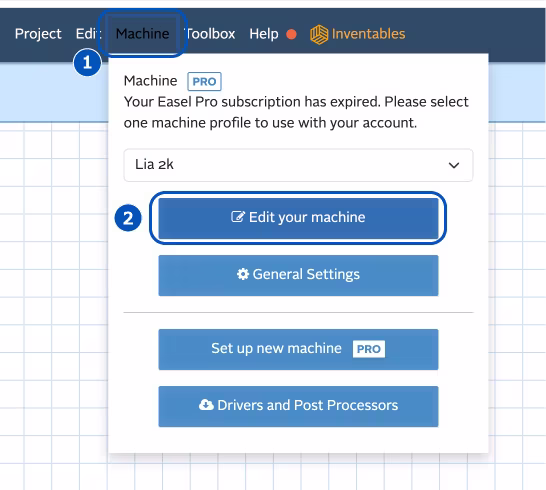This screenshot has width=546, height=490.
Task: Click the Edit your machine button
Action: tap(298, 218)
